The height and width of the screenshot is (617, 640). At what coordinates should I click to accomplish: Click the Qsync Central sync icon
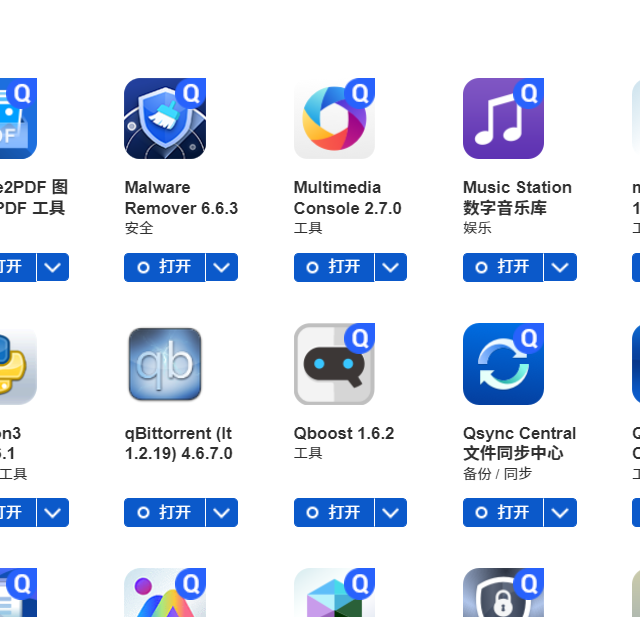coord(503,364)
